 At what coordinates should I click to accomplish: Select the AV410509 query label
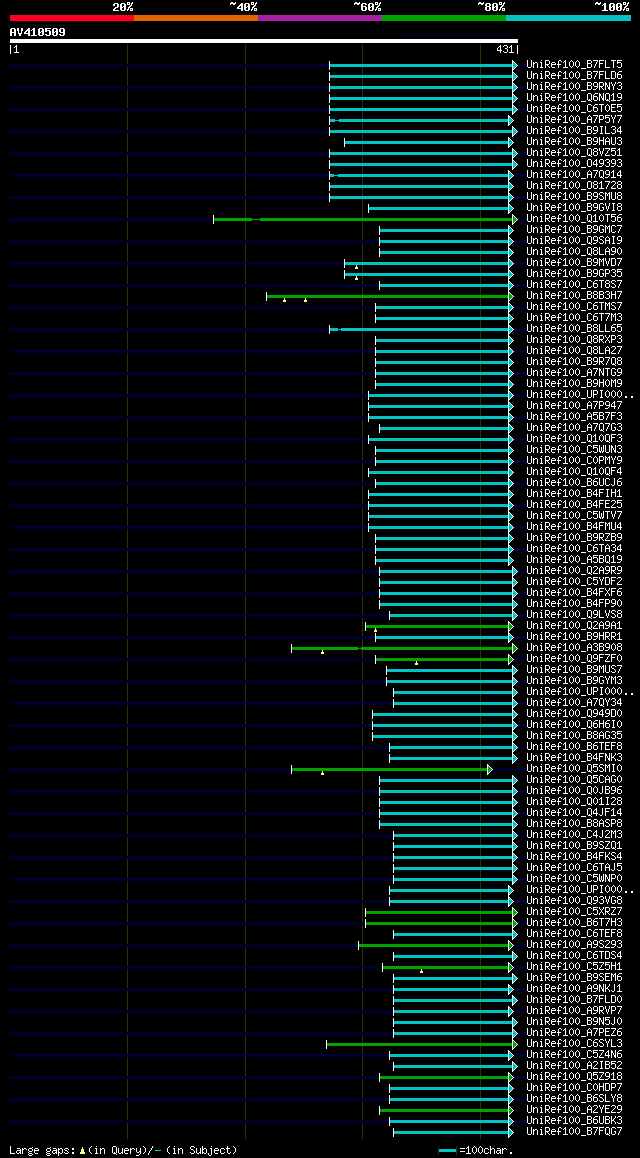point(37,32)
